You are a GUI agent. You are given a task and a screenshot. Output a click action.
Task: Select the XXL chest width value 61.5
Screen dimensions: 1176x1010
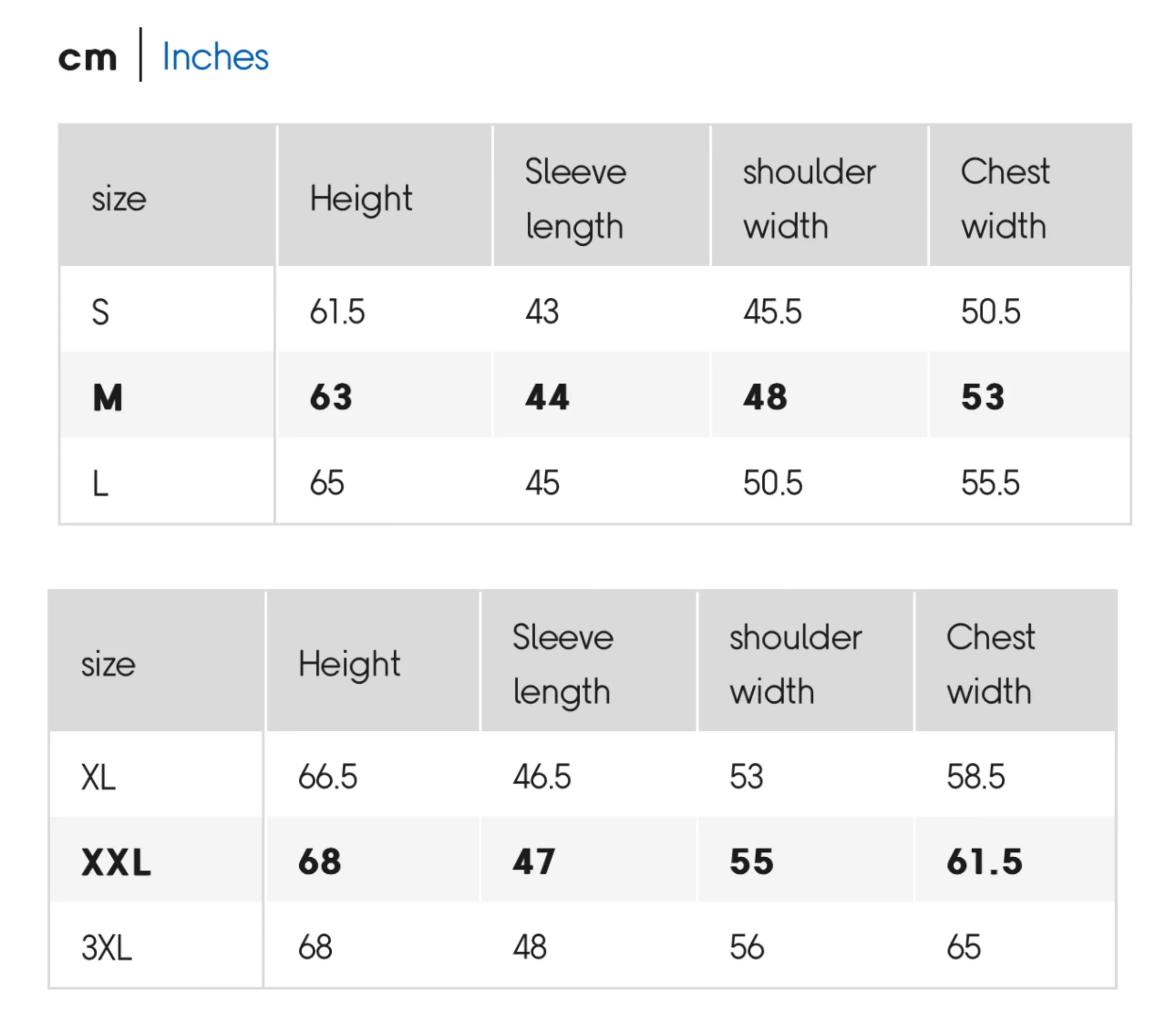(984, 862)
